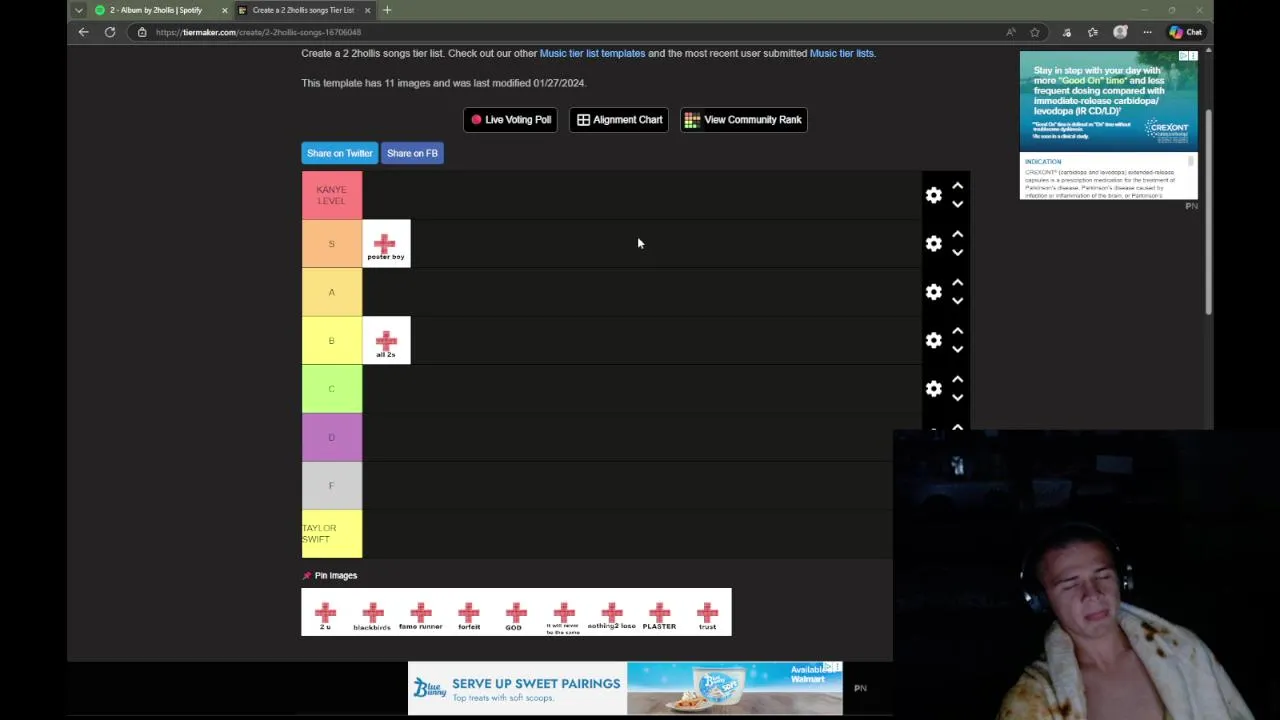
Task: Open browser settings and more menu
Action: click(x=1147, y=32)
